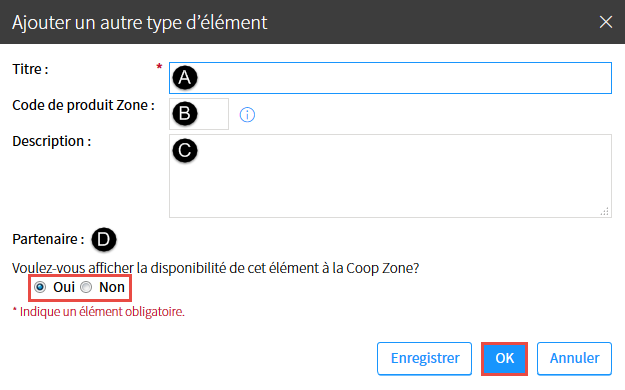
Task: Click the dialog title bar text
Action: point(140,22)
